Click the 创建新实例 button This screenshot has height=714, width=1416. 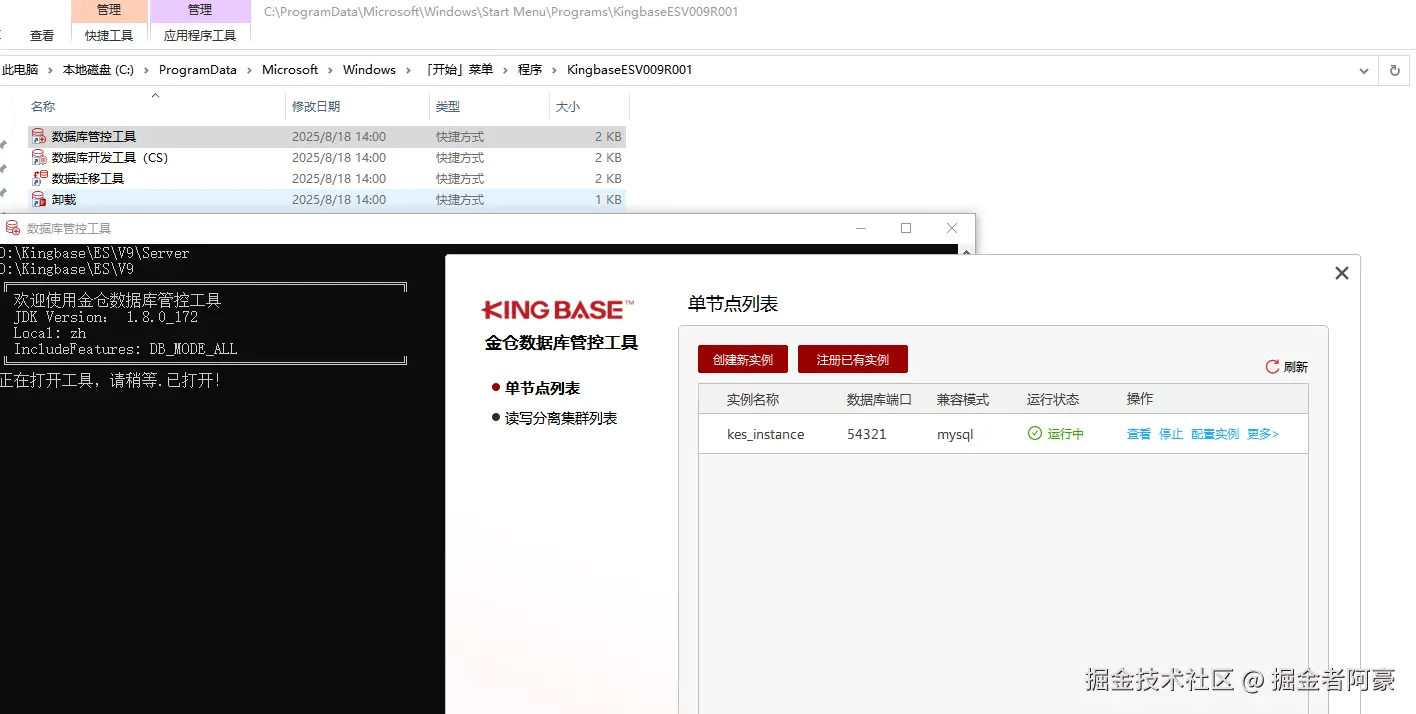pos(743,359)
